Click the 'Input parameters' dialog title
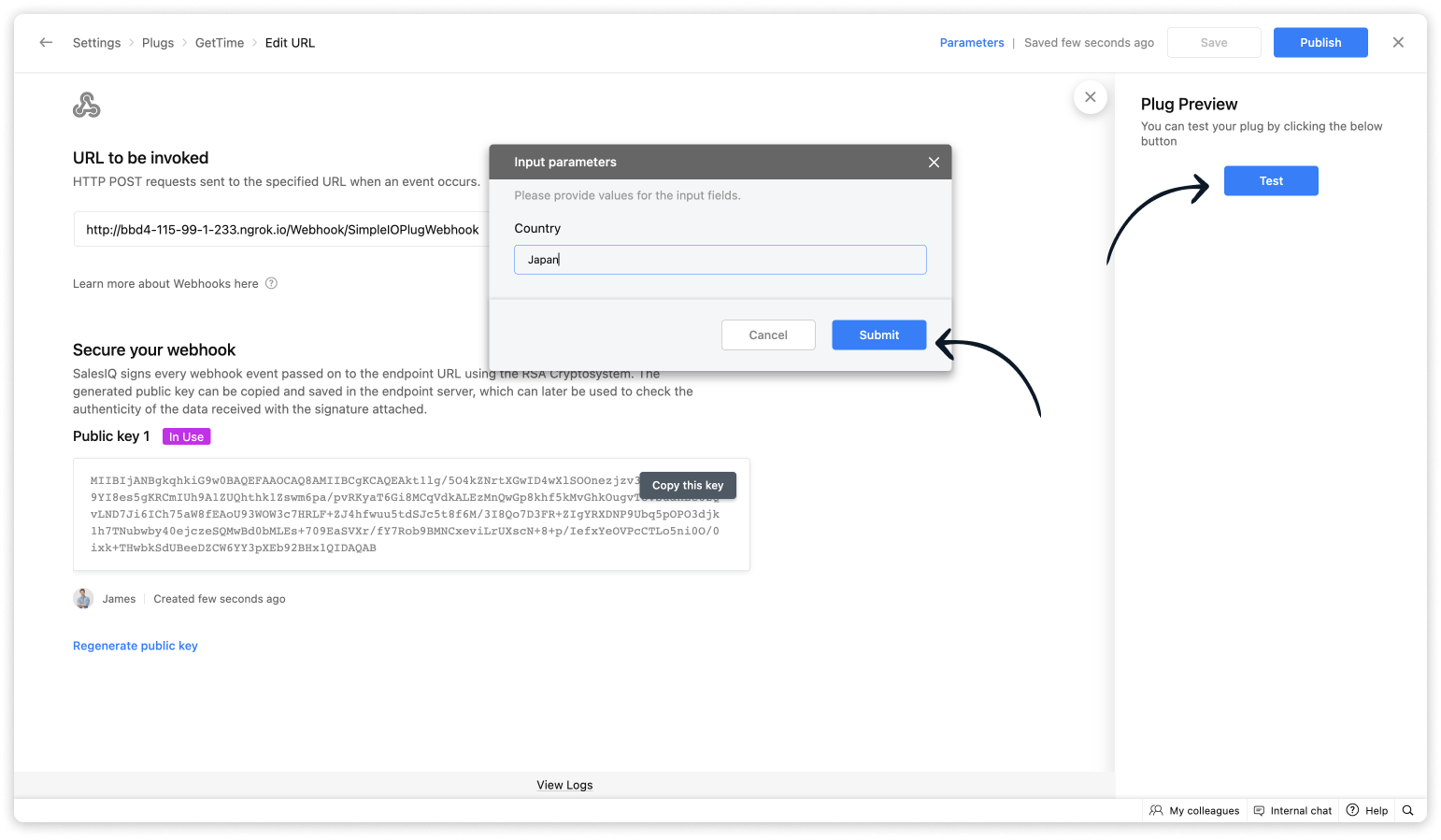Image resolution: width=1441 pixels, height=840 pixels. (x=565, y=163)
